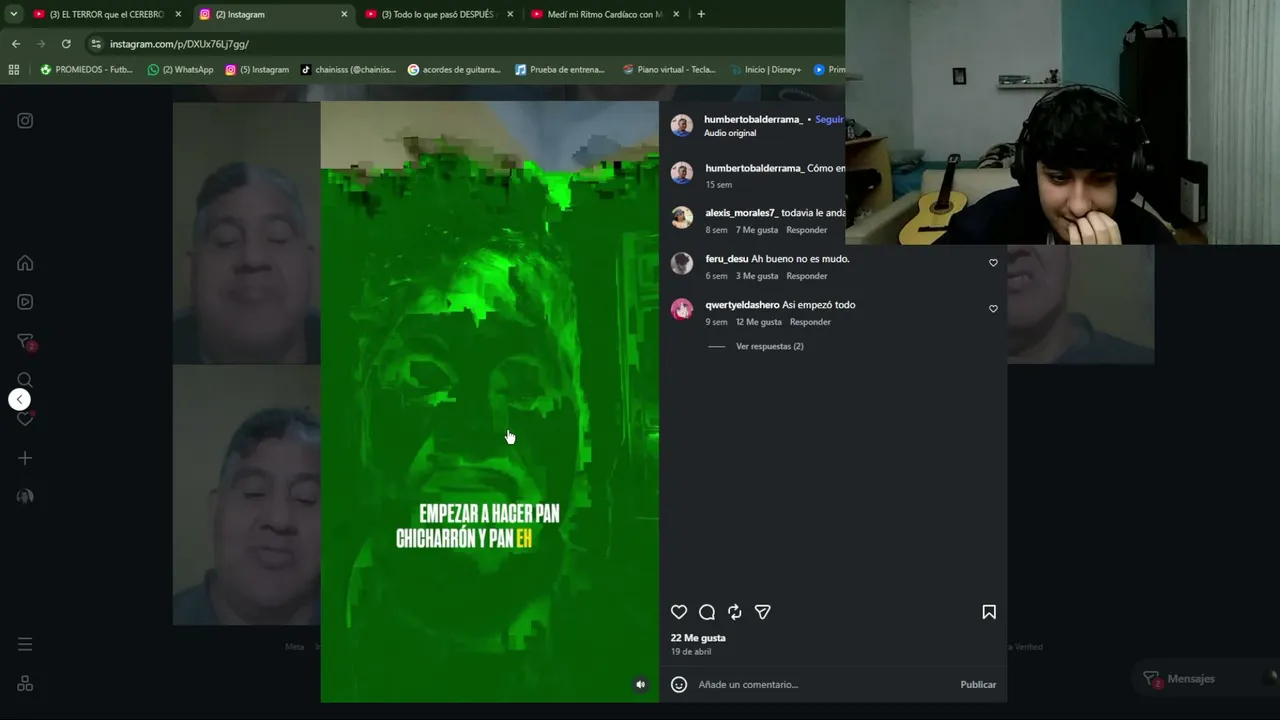Image resolution: width=1280 pixels, height=720 pixels.
Task: Close the "Todo lo que pasó DESPUÉS" tab
Action: coord(510,14)
